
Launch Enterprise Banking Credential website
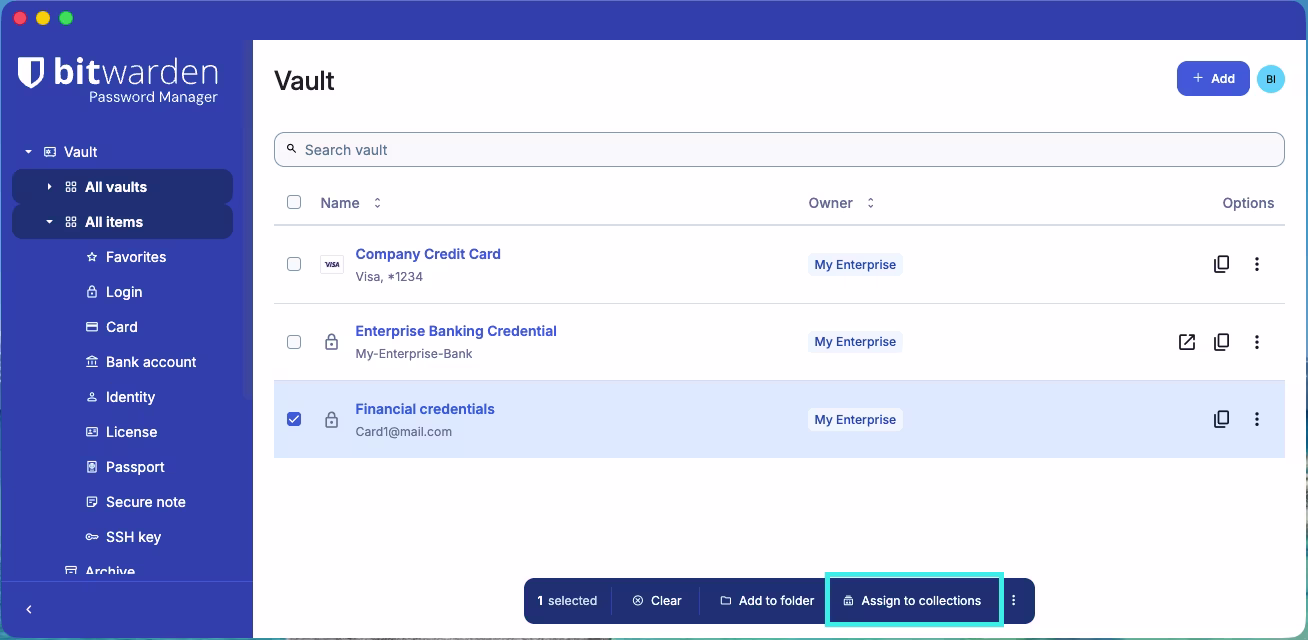point(1186,342)
